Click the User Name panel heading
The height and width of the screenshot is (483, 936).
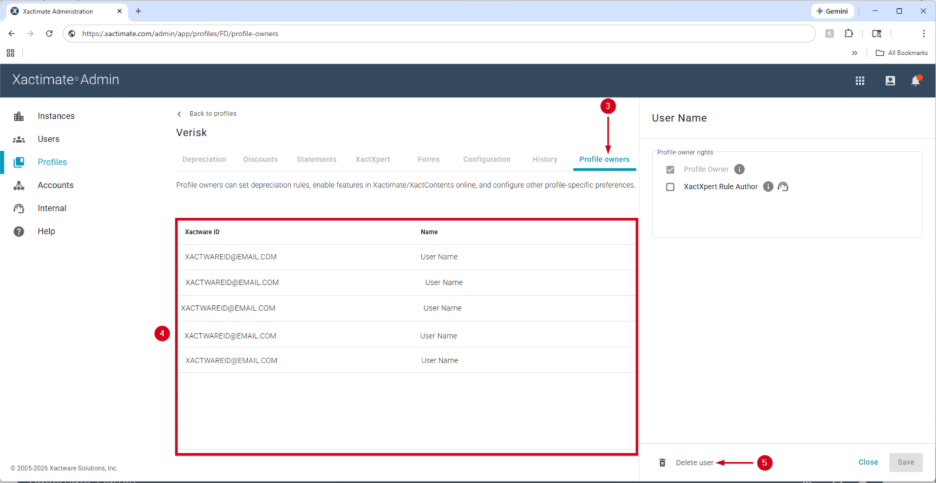(679, 118)
